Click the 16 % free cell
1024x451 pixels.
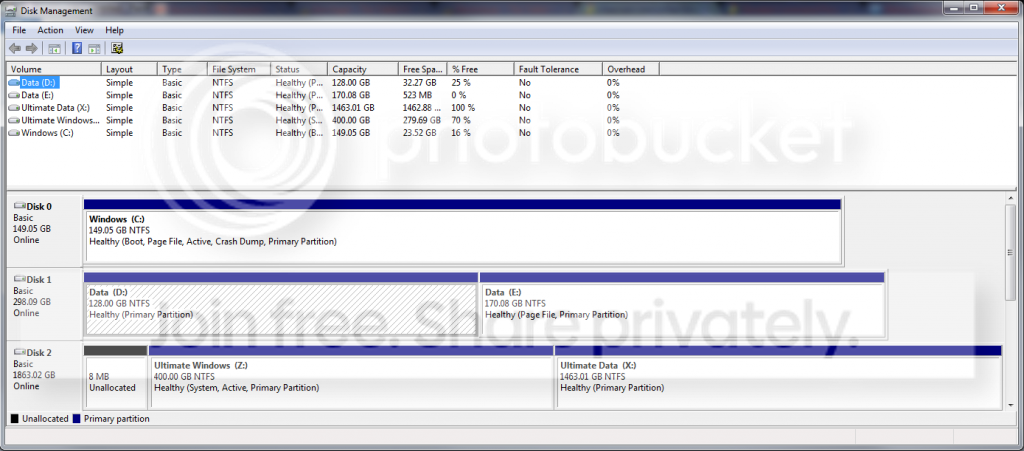click(462, 132)
